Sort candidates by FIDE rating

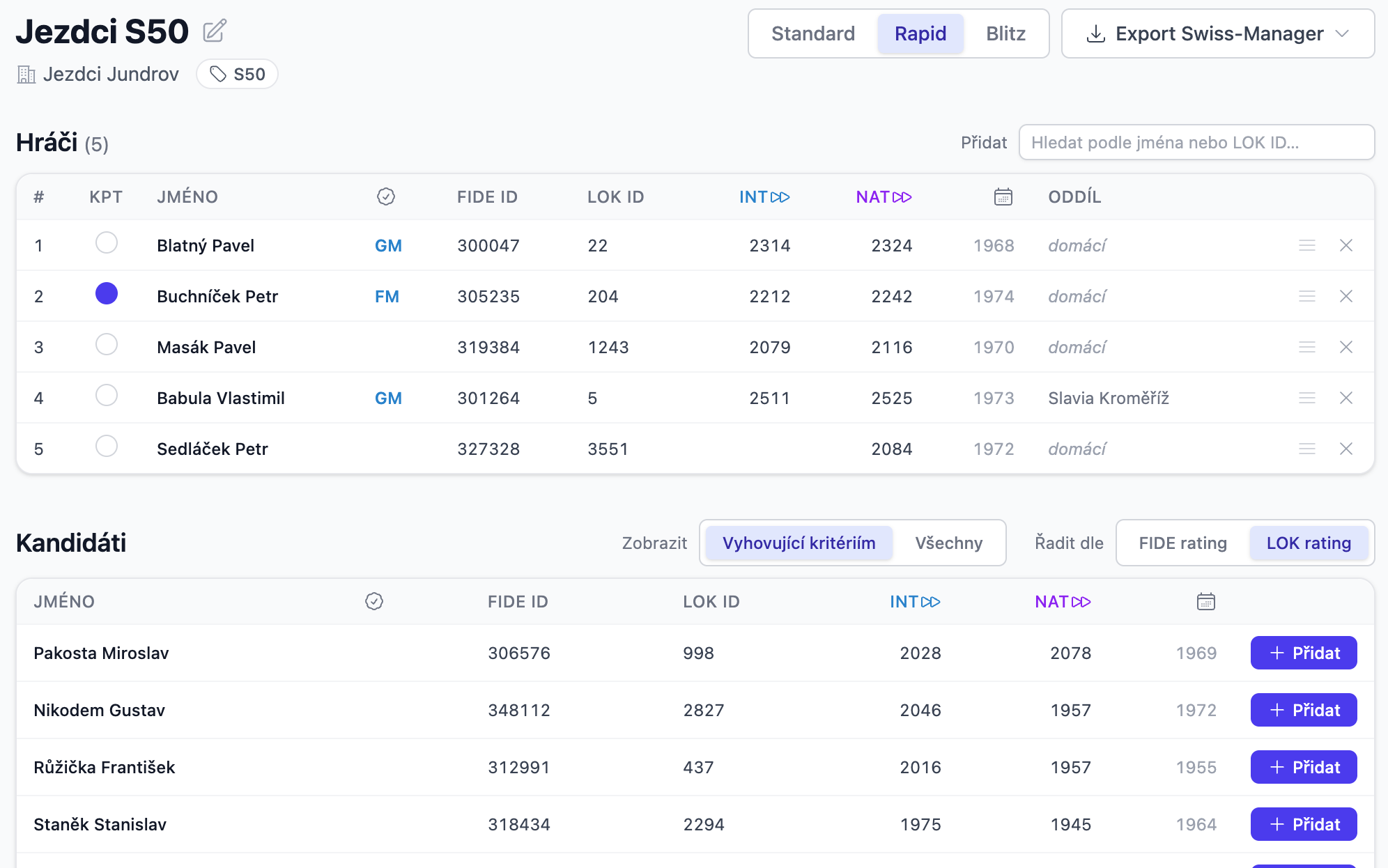[1183, 543]
